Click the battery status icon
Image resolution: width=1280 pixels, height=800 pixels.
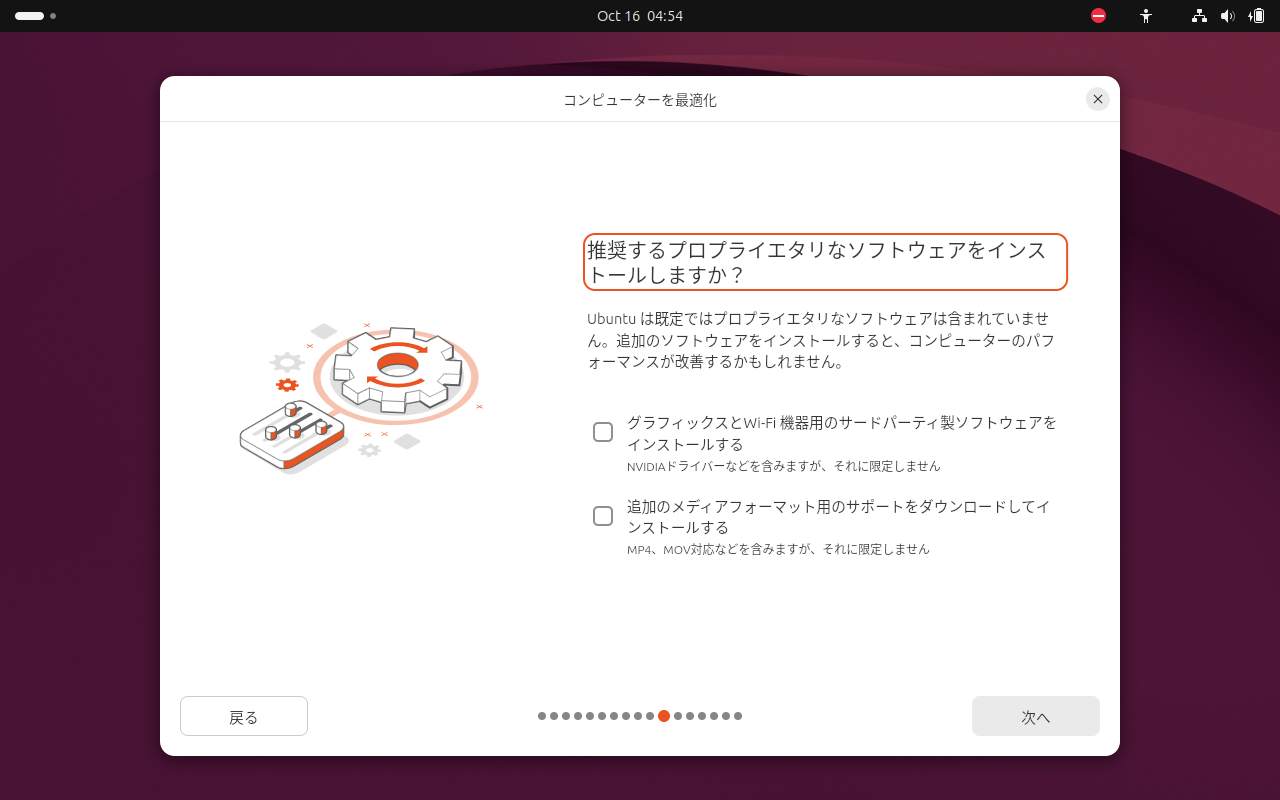[x=1257, y=16]
